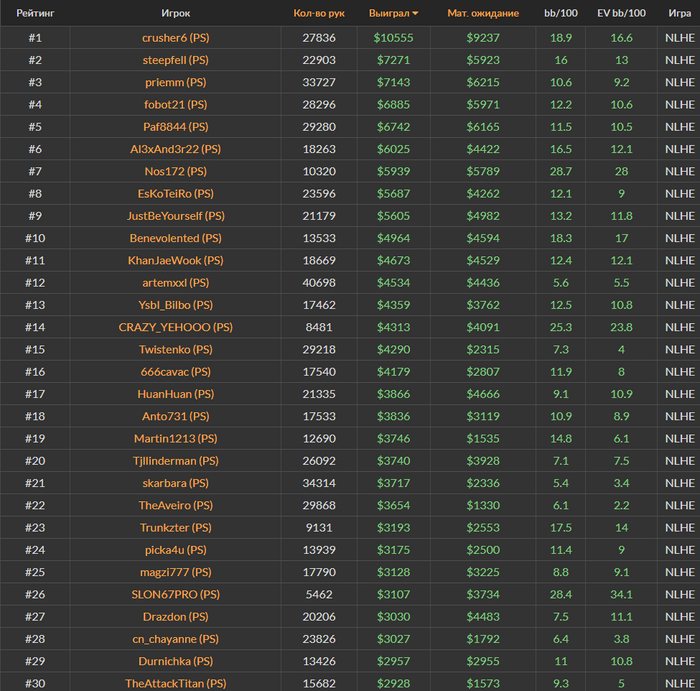
Task: Open KhanJaeWook (PS) player stats
Action: 175,260
